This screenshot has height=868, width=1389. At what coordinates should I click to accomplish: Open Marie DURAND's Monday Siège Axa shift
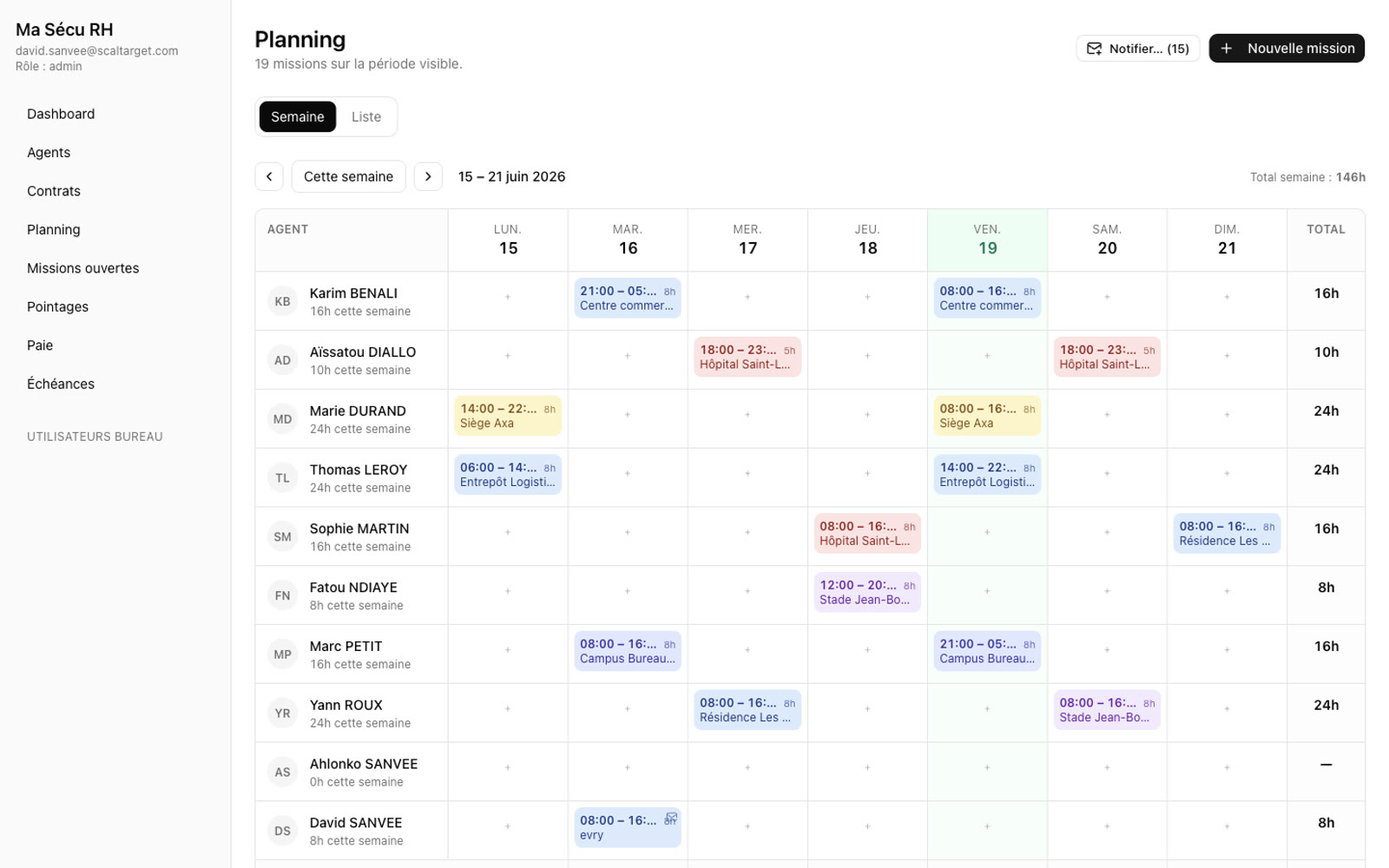click(508, 416)
